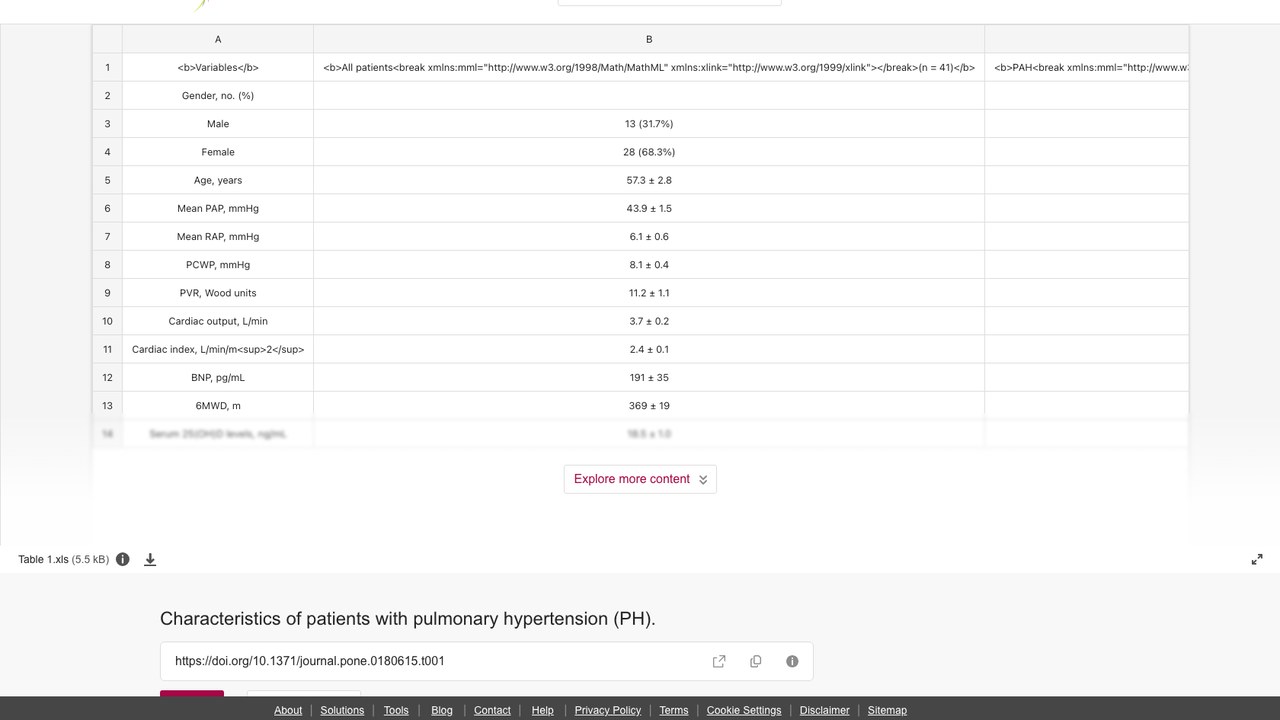Select the 'Age, years' cell
Screen dimensions: 1280x720
(x=218, y=180)
